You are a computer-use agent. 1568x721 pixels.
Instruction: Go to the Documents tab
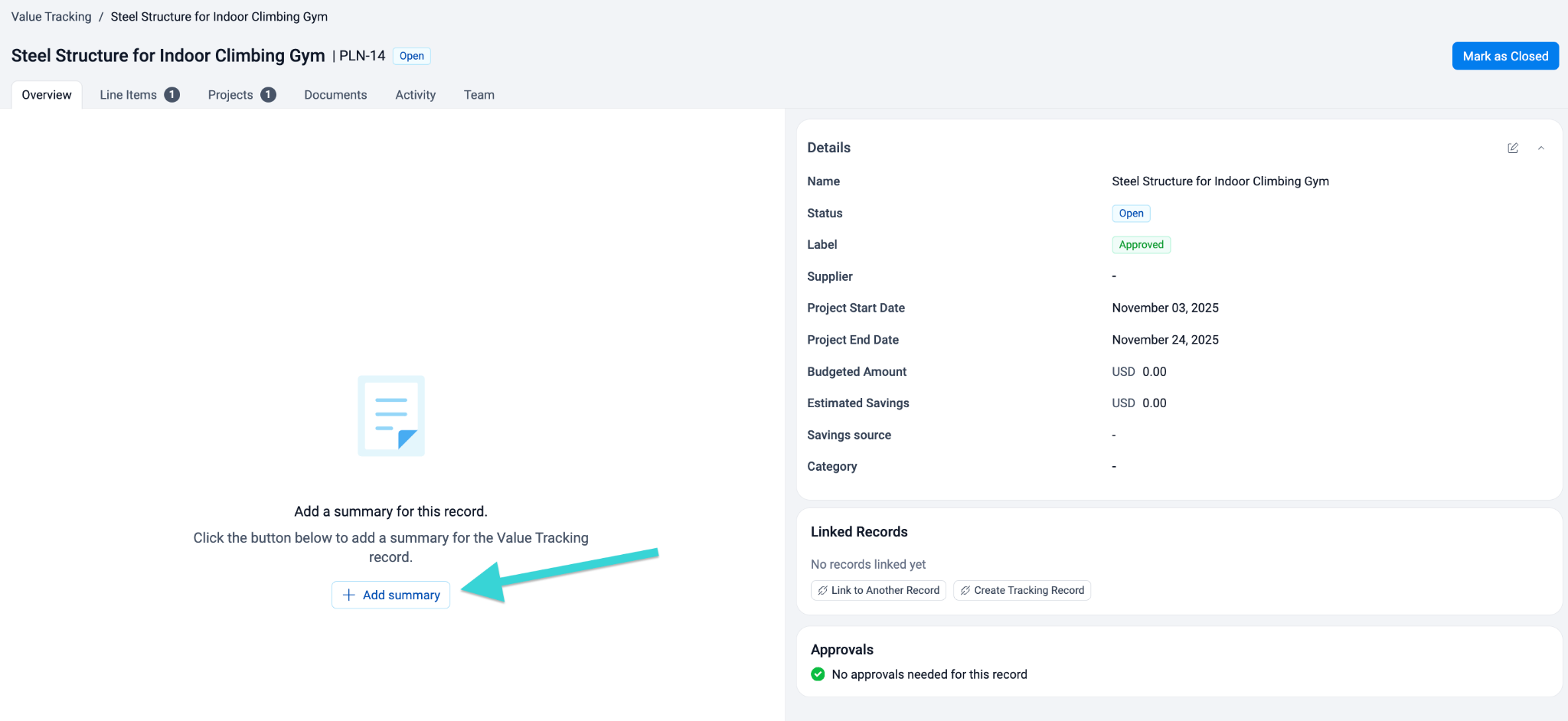pyautogui.click(x=335, y=95)
